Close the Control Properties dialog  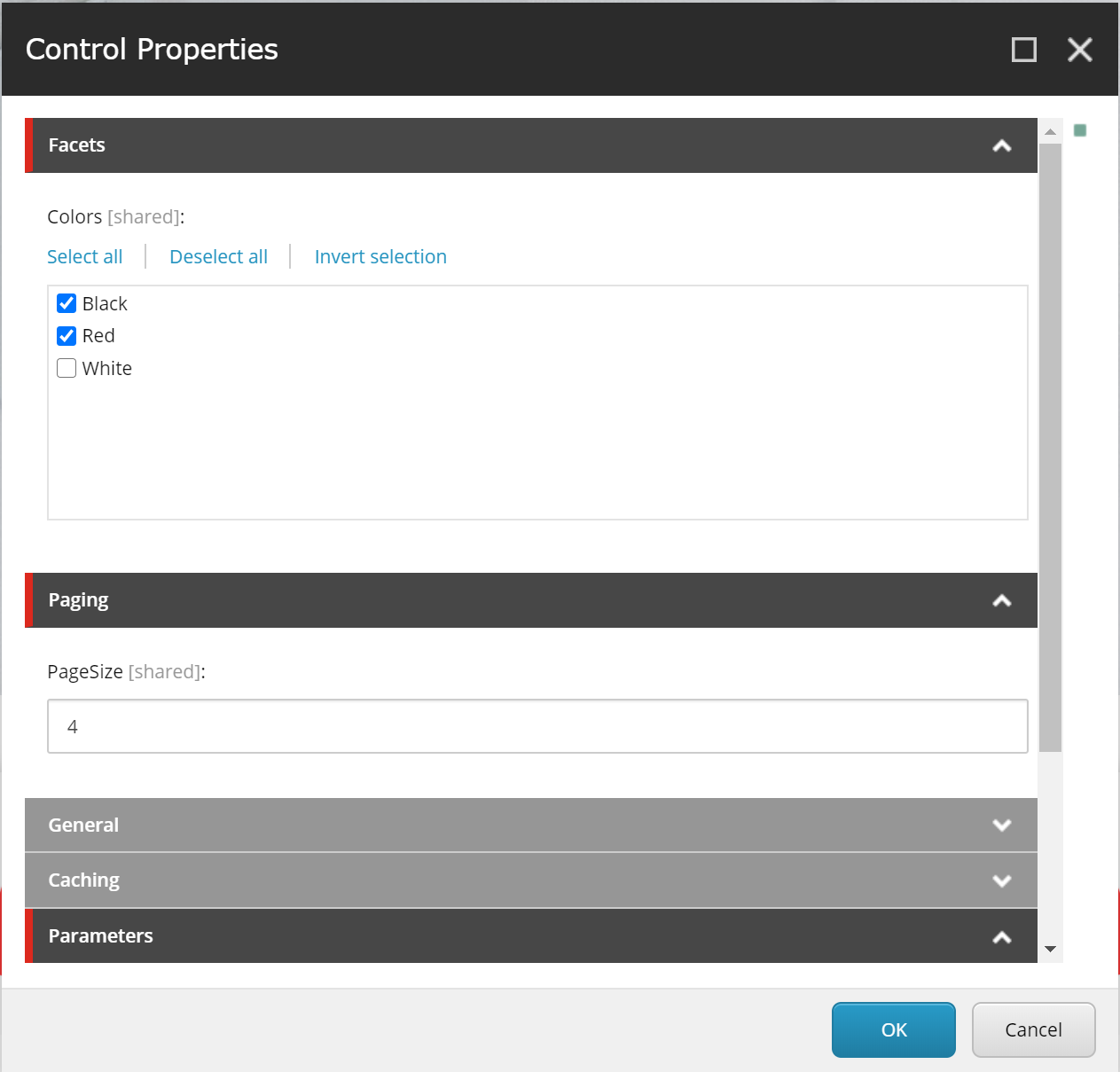coord(1079,50)
